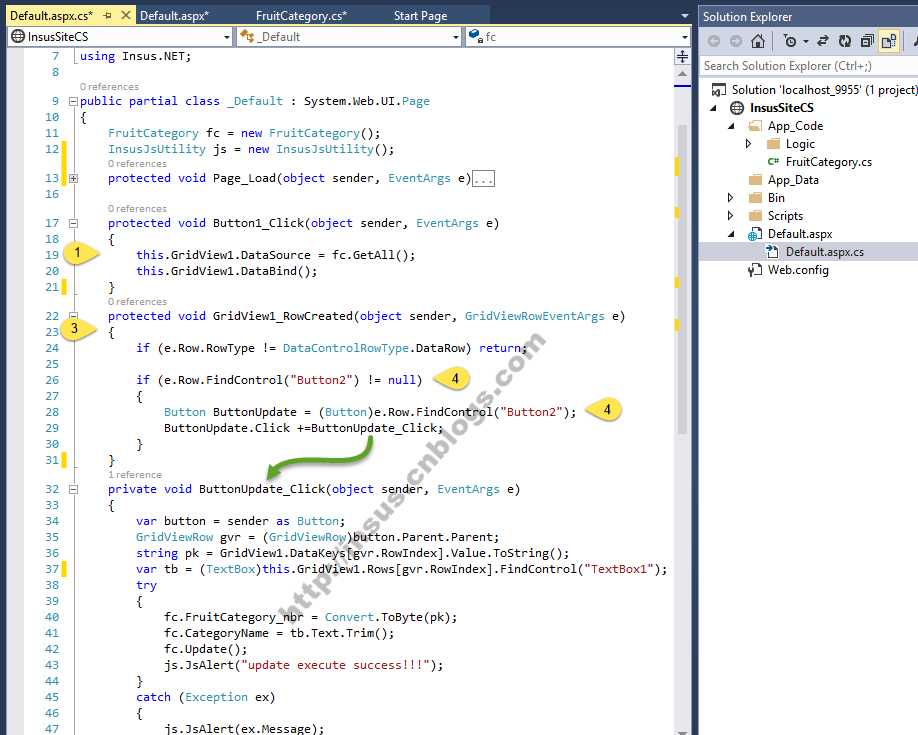Close the Default.aspx.cs* tab
The width and height of the screenshot is (918, 735).
point(125,16)
